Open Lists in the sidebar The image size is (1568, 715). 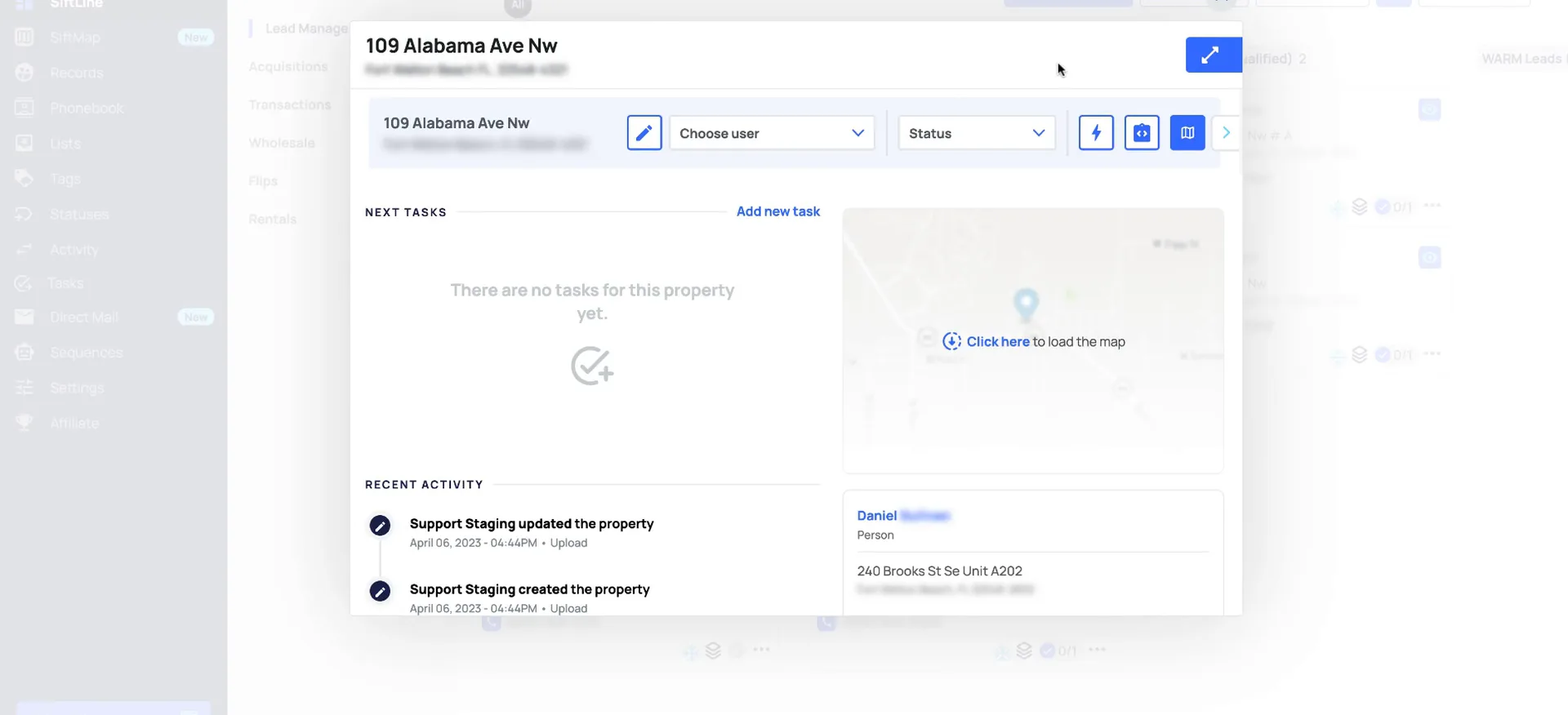pos(65,144)
